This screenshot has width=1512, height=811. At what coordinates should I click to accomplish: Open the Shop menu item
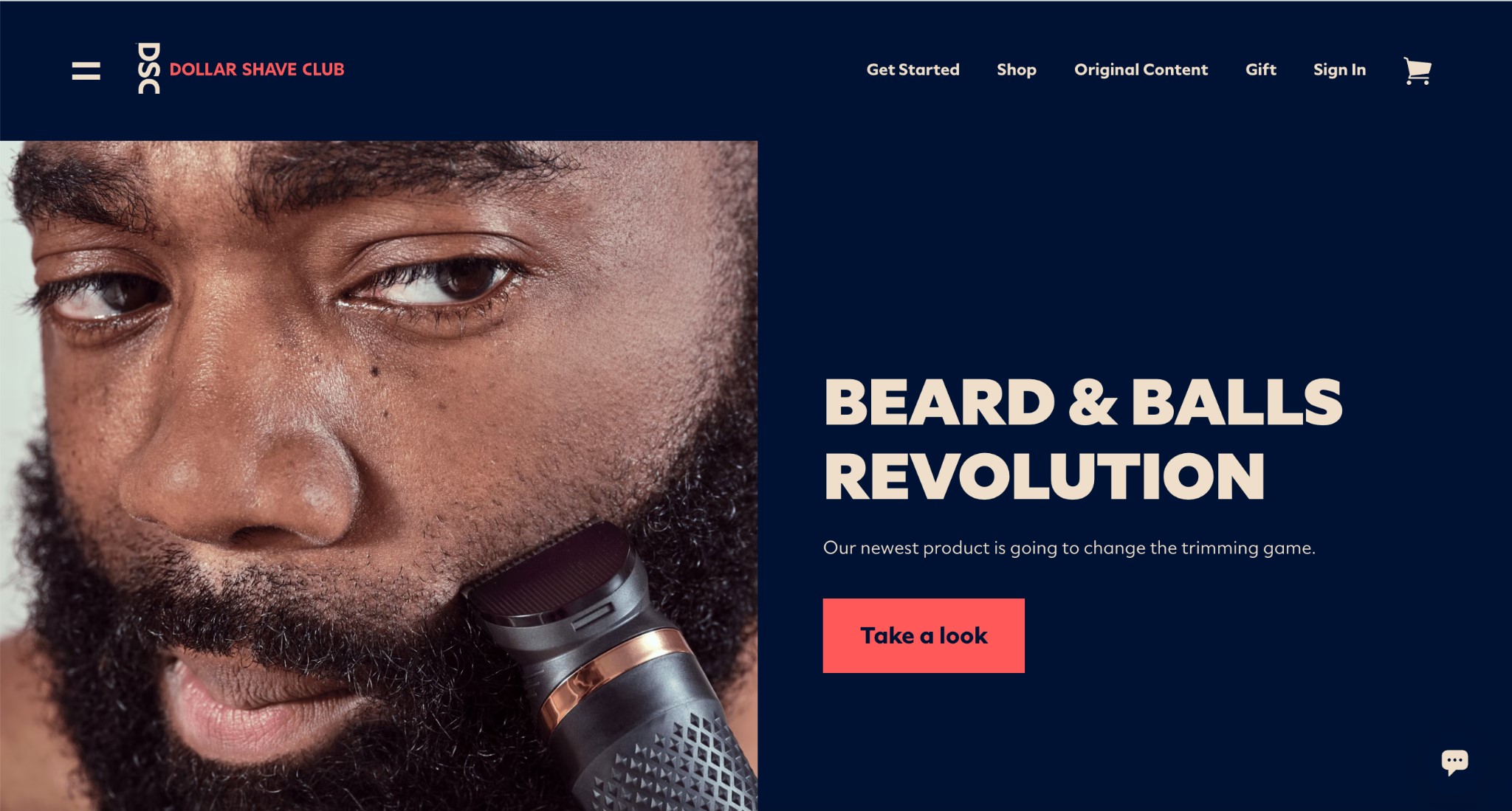tap(1017, 69)
